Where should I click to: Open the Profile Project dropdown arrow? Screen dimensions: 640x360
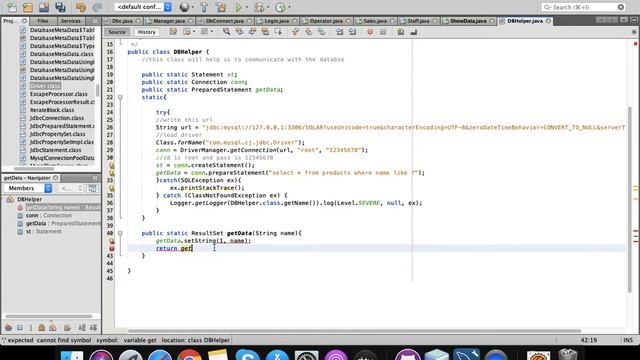coord(290,7)
